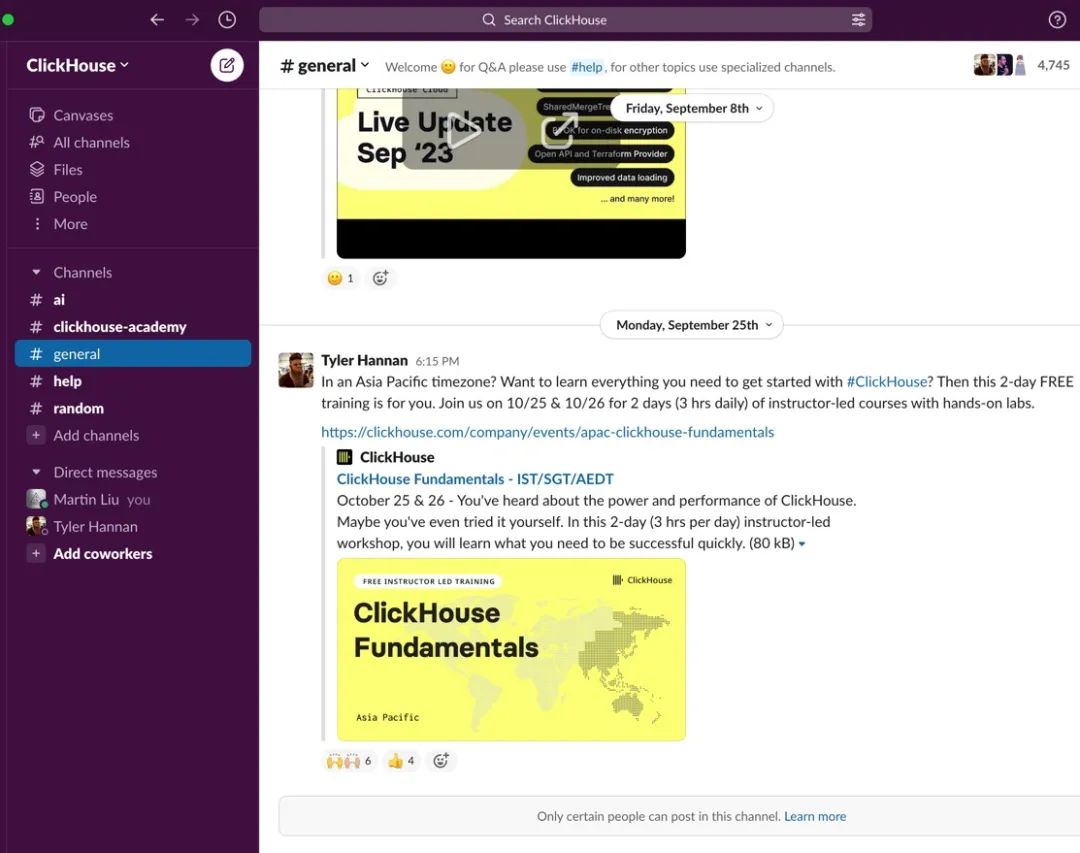The width and height of the screenshot is (1080, 853).
Task: Open ClickHouse Fundamentals - IST/SGT/AEDT link
Action: (475, 479)
